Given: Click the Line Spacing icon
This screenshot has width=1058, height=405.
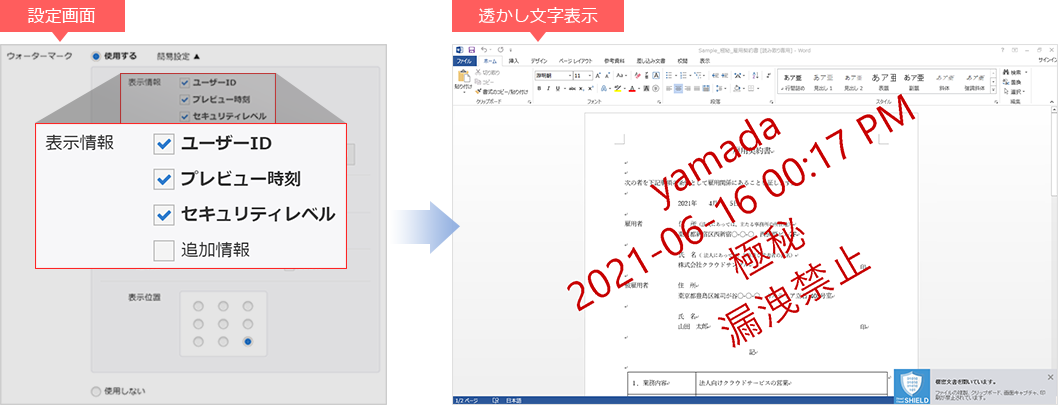Looking at the screenshot, I should [719, 88].
